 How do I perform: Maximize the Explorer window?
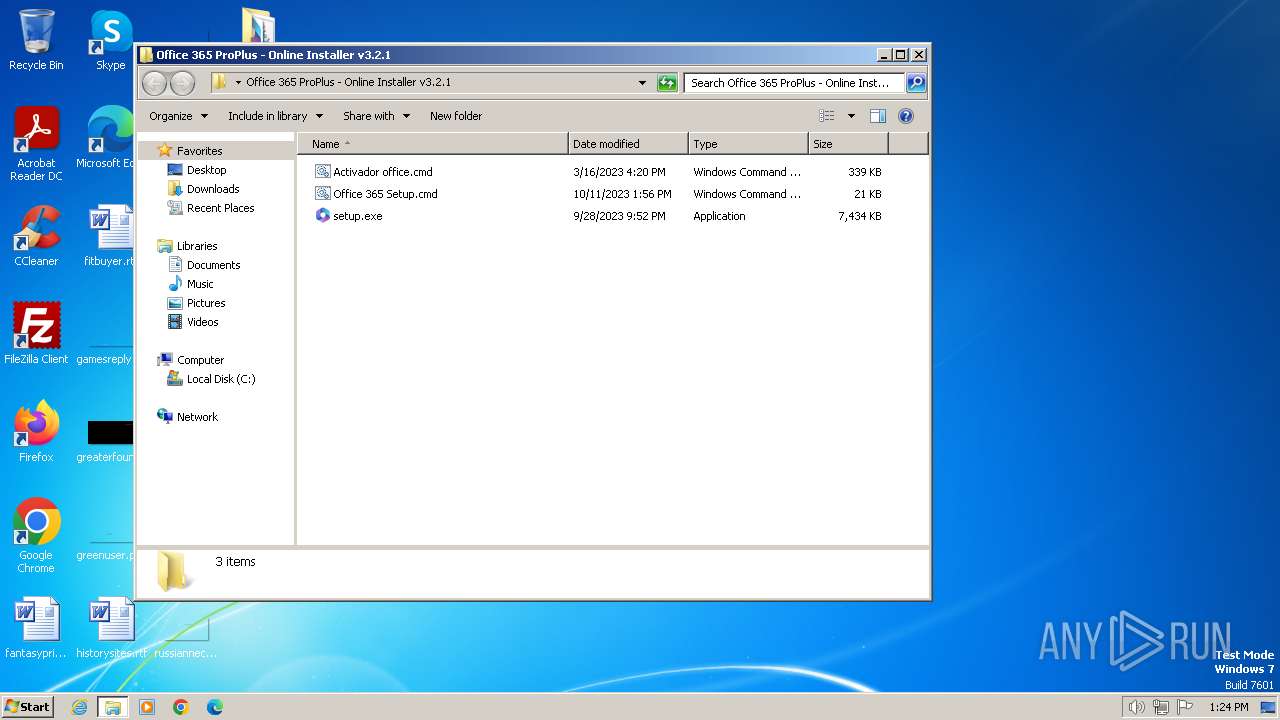[x=901, y=55]
